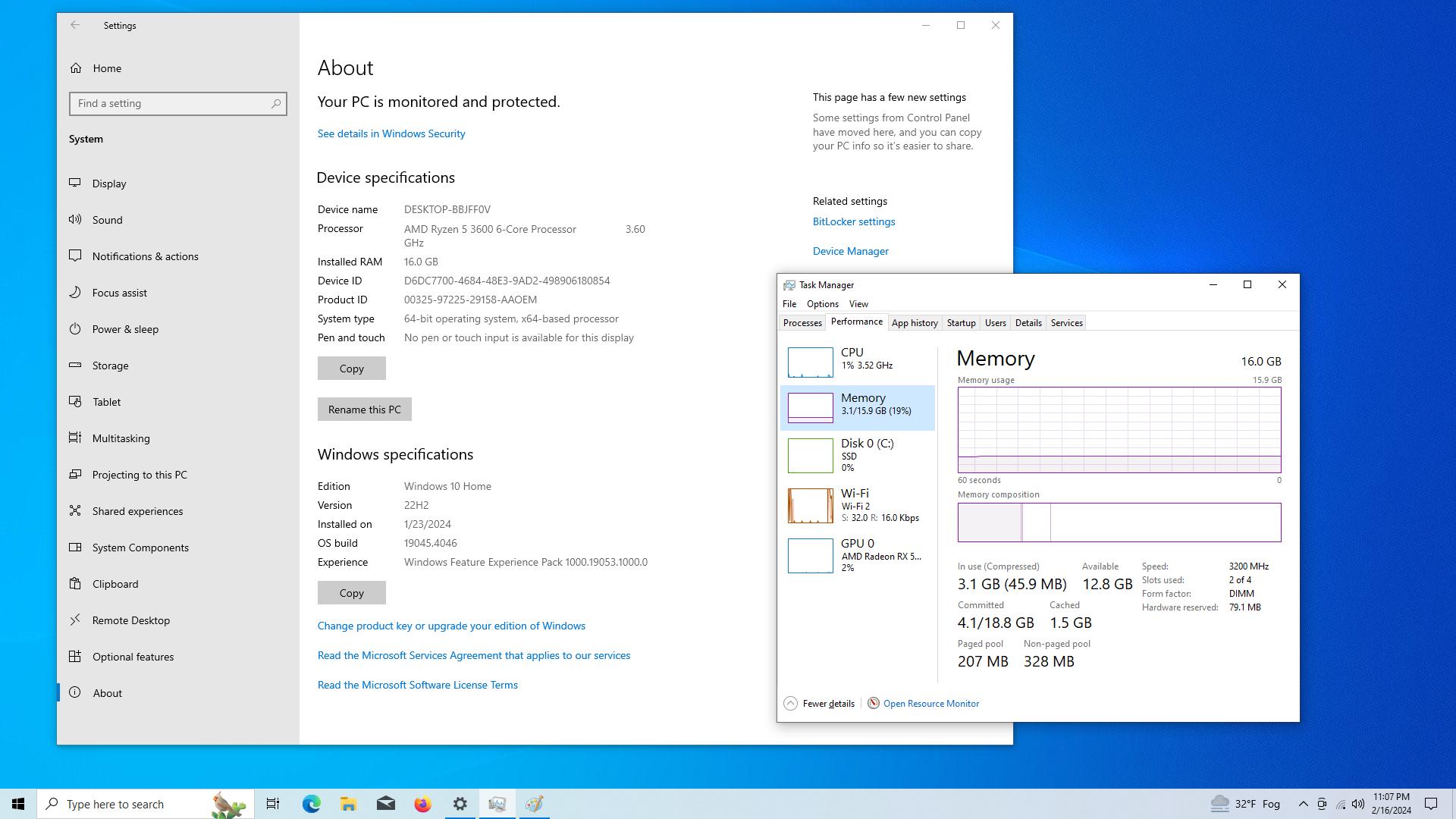Open the Windows Start menu
The width and height of the screenshot is (1456, 819).
[18, 804]
